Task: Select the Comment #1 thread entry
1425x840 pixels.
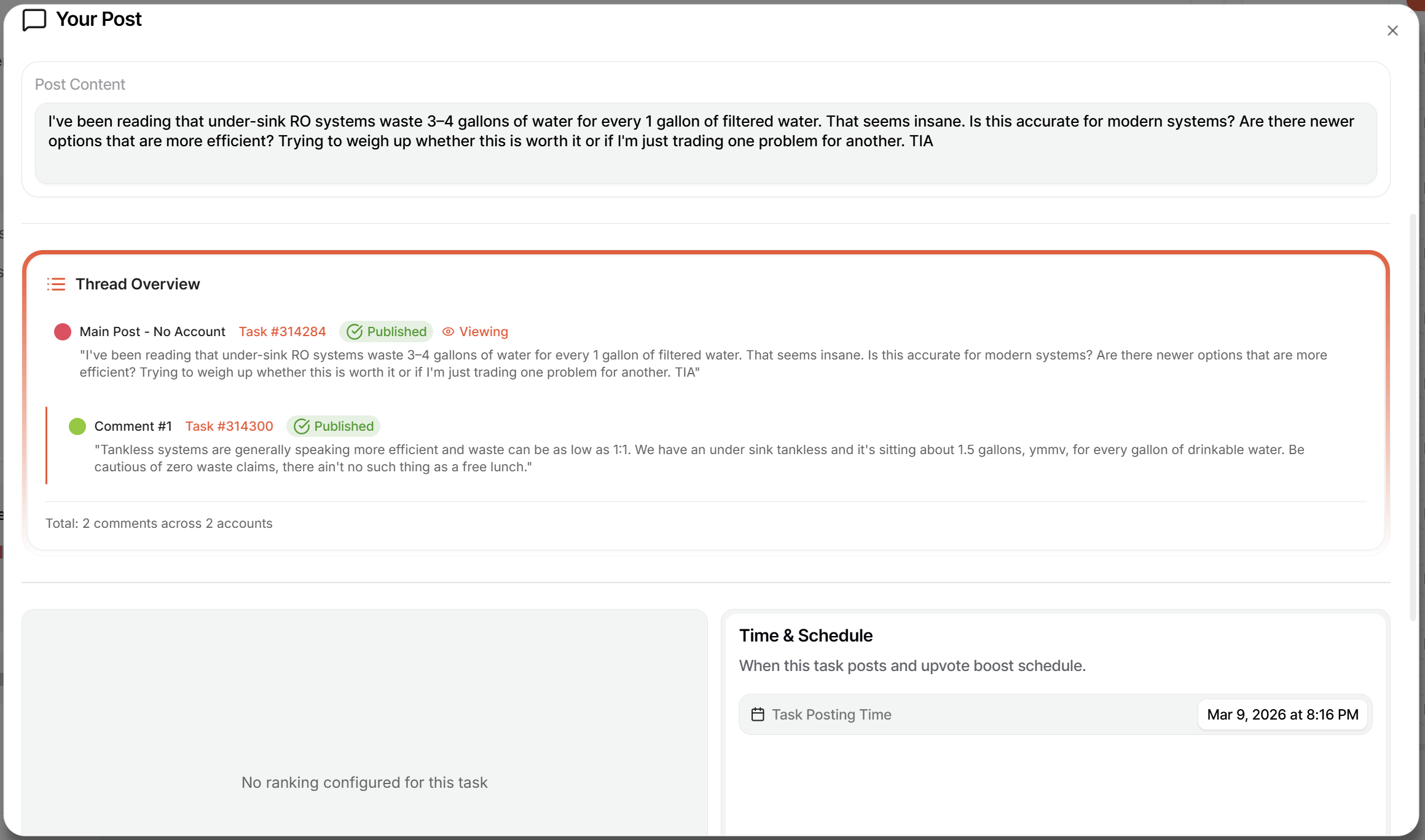Action: pyautogui.click(x=705, y=446)
